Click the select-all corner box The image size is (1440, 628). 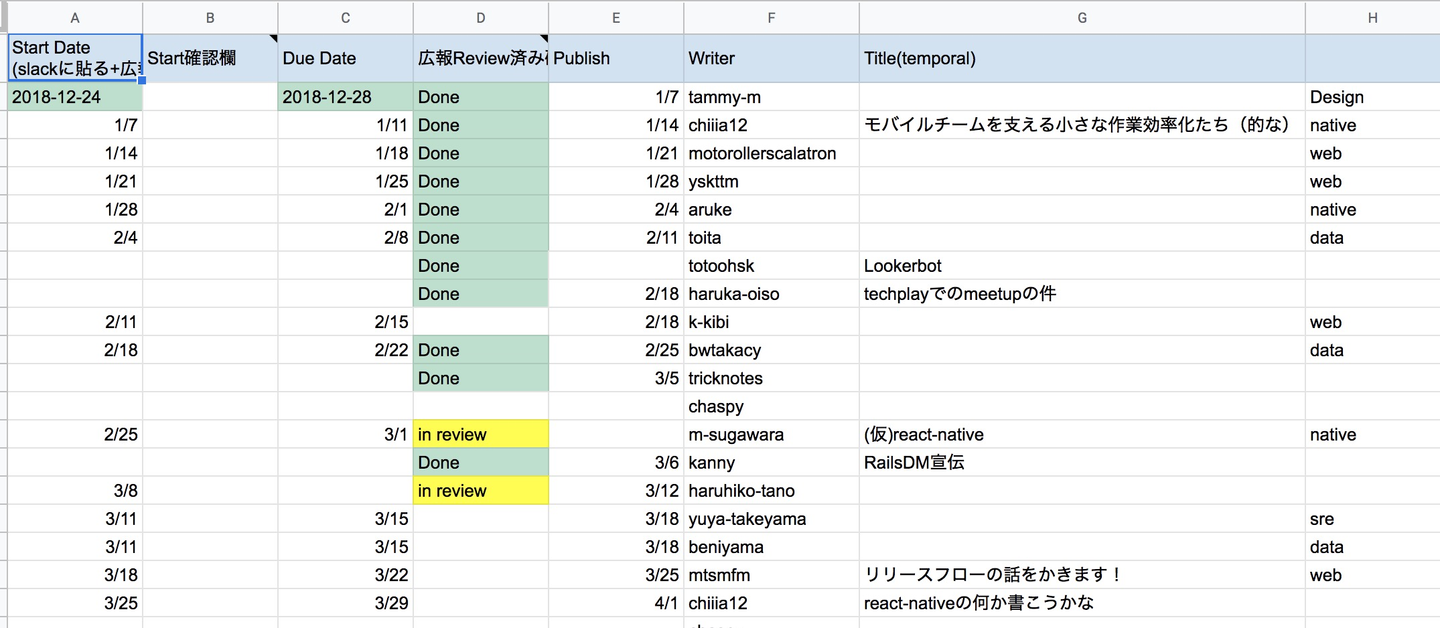tap(3, 18)
